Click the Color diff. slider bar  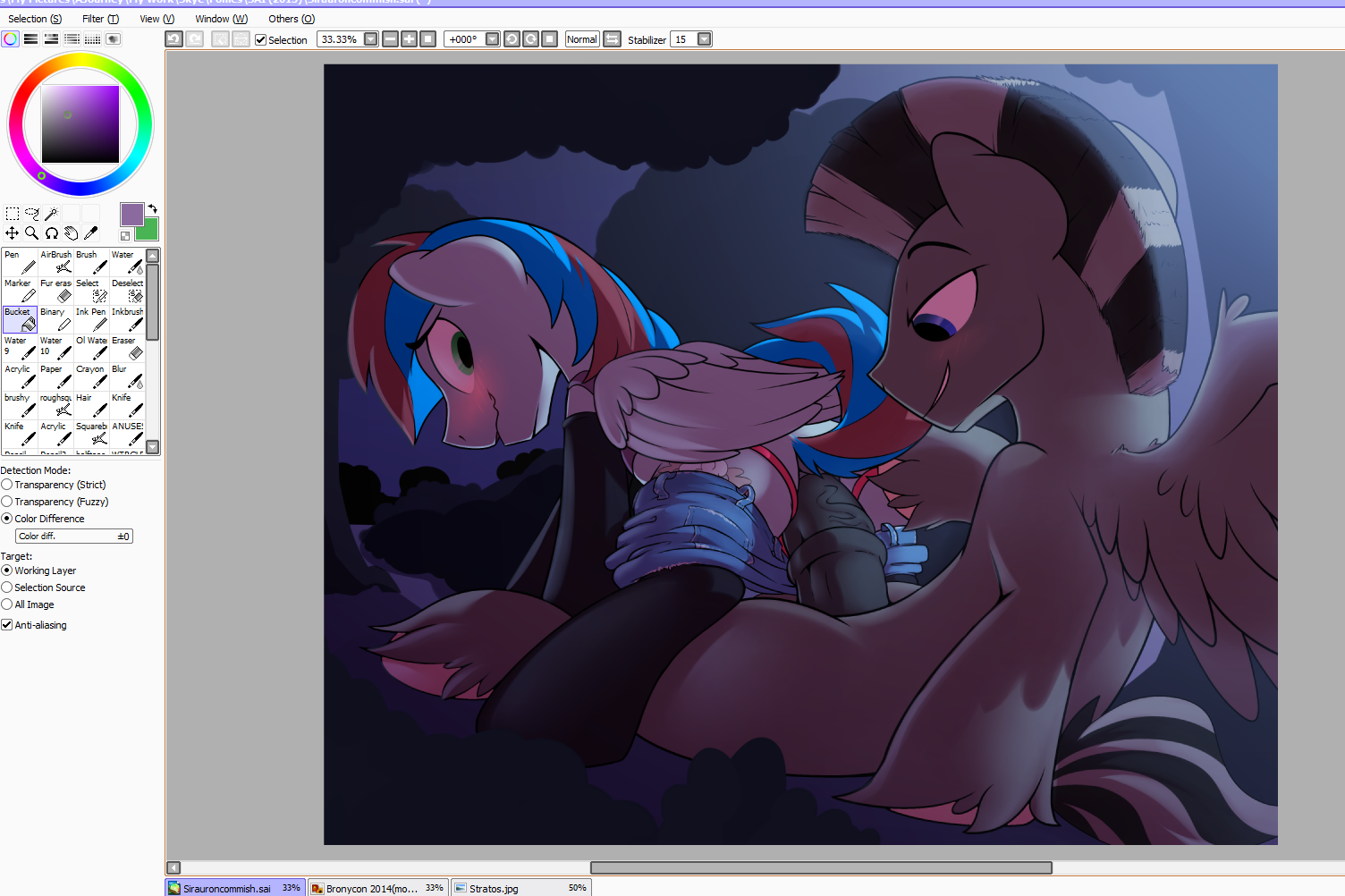point(74,537)
